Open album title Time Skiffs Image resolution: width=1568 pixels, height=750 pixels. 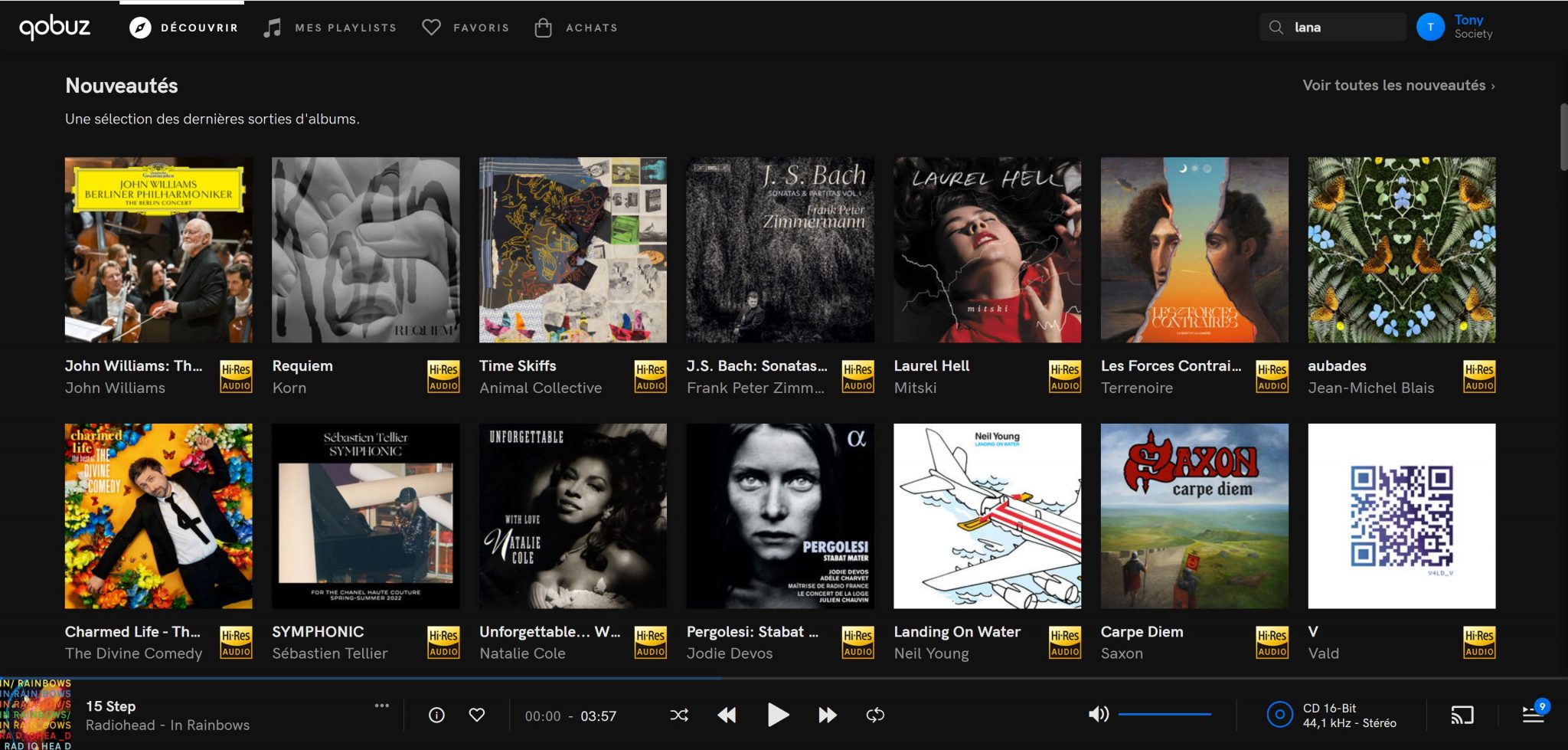tap(518, 366)
